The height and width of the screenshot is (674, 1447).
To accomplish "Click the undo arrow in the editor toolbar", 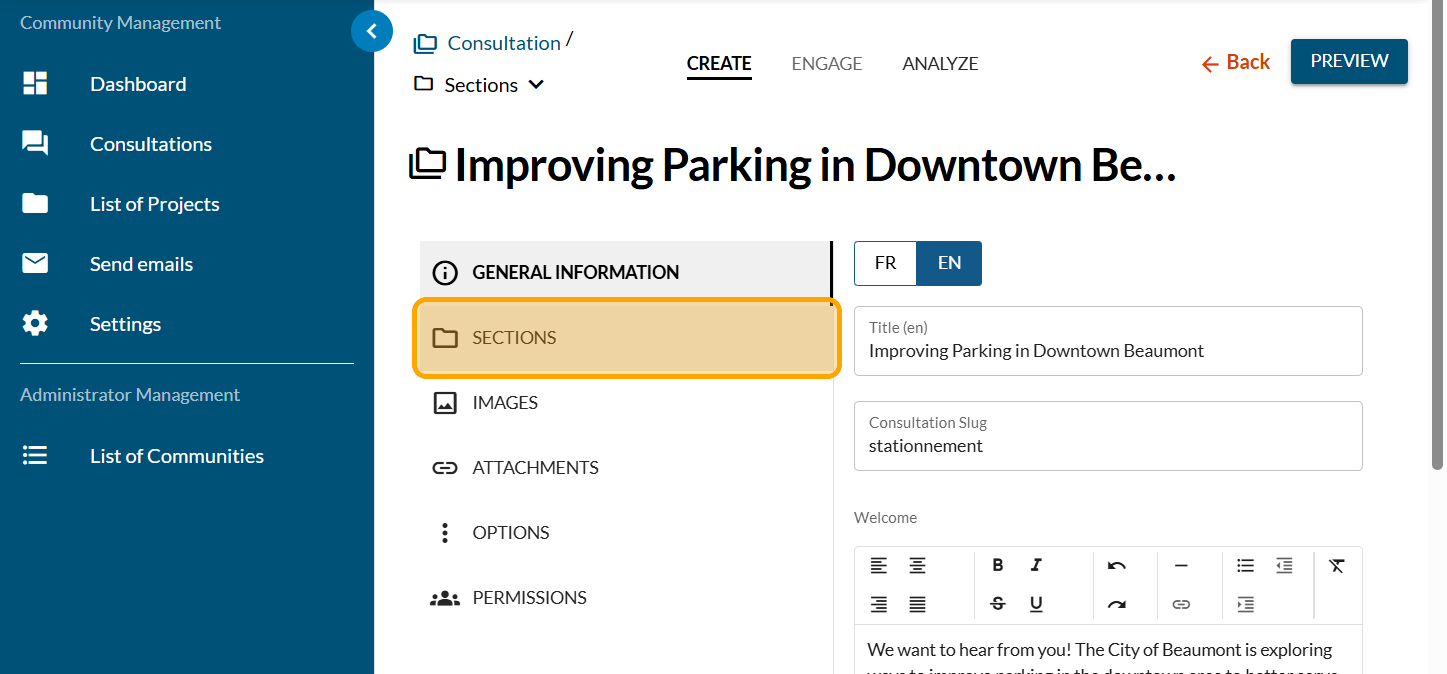I will tap(1117, 566).
